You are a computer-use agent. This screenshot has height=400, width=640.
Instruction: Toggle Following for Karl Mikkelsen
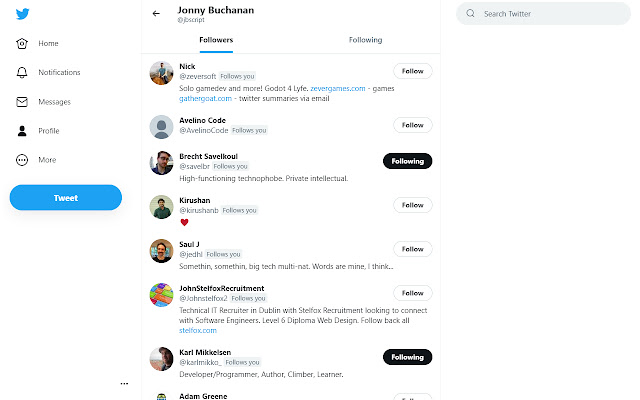(407, 357)
